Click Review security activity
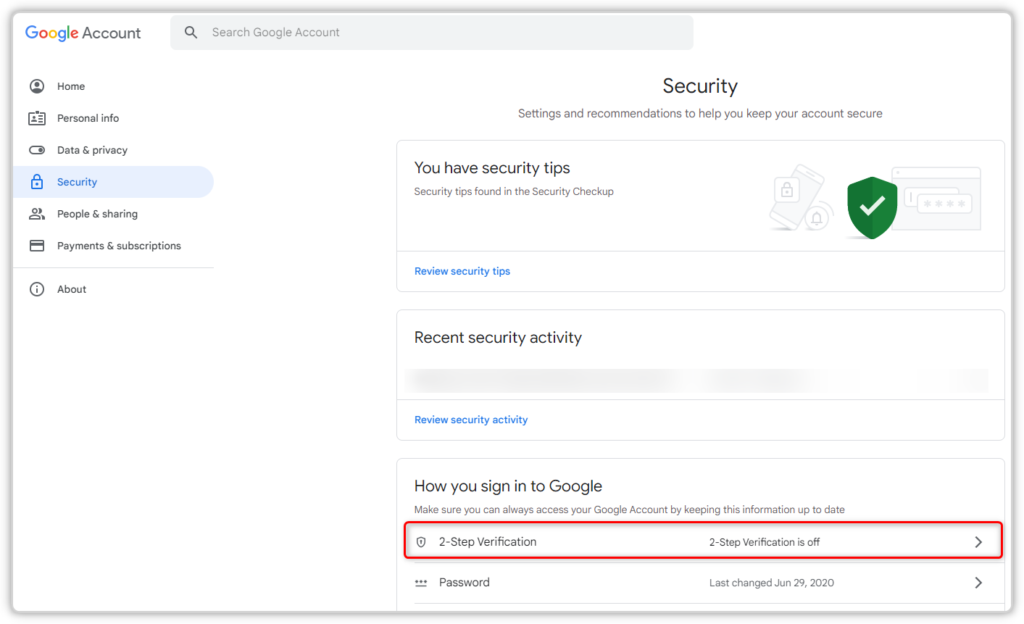1024x624 pixels. tap(471, 419)
